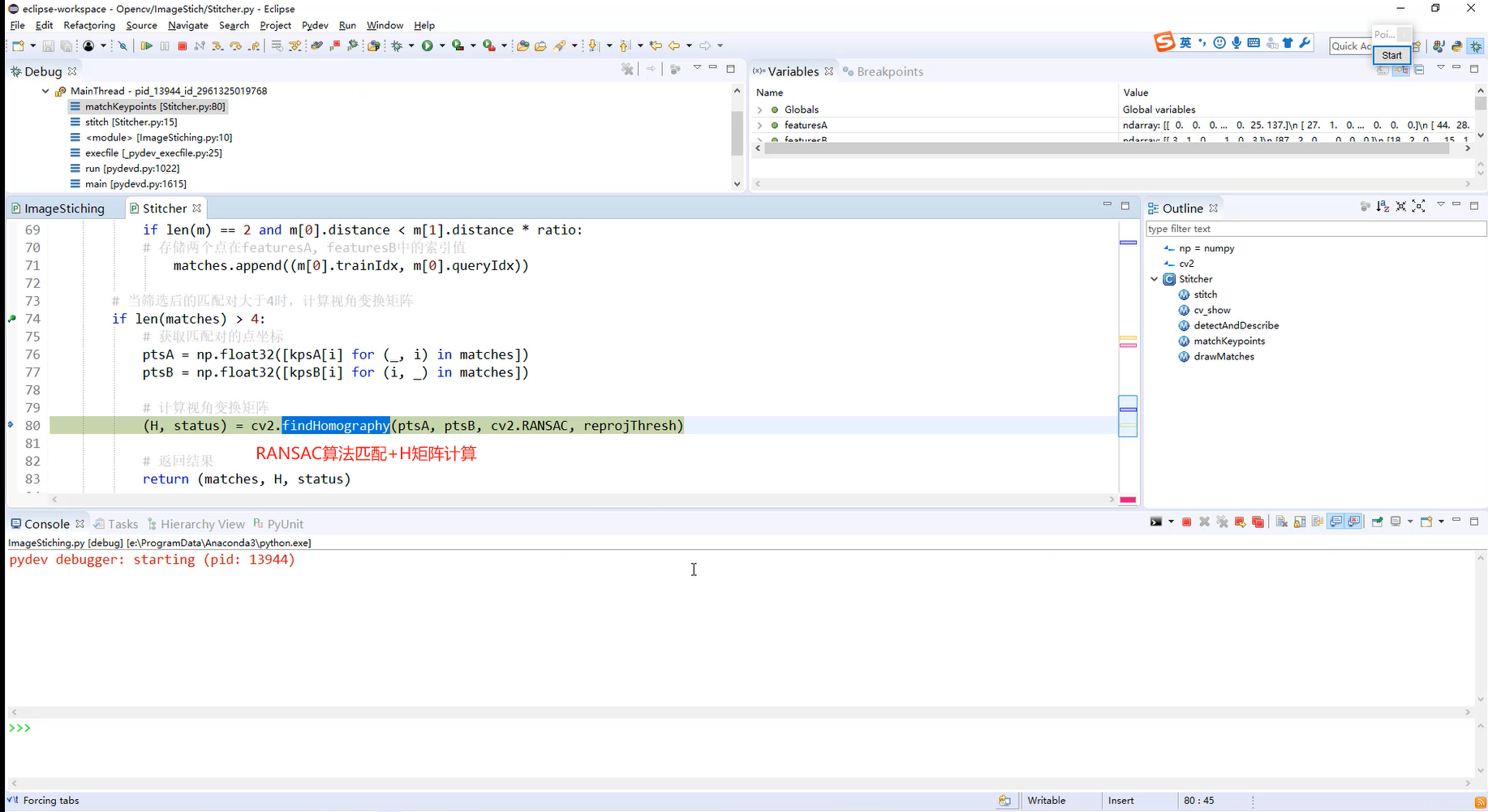
Task: Click the Sogou soft keyboard icon
Action: [1254, 42]
